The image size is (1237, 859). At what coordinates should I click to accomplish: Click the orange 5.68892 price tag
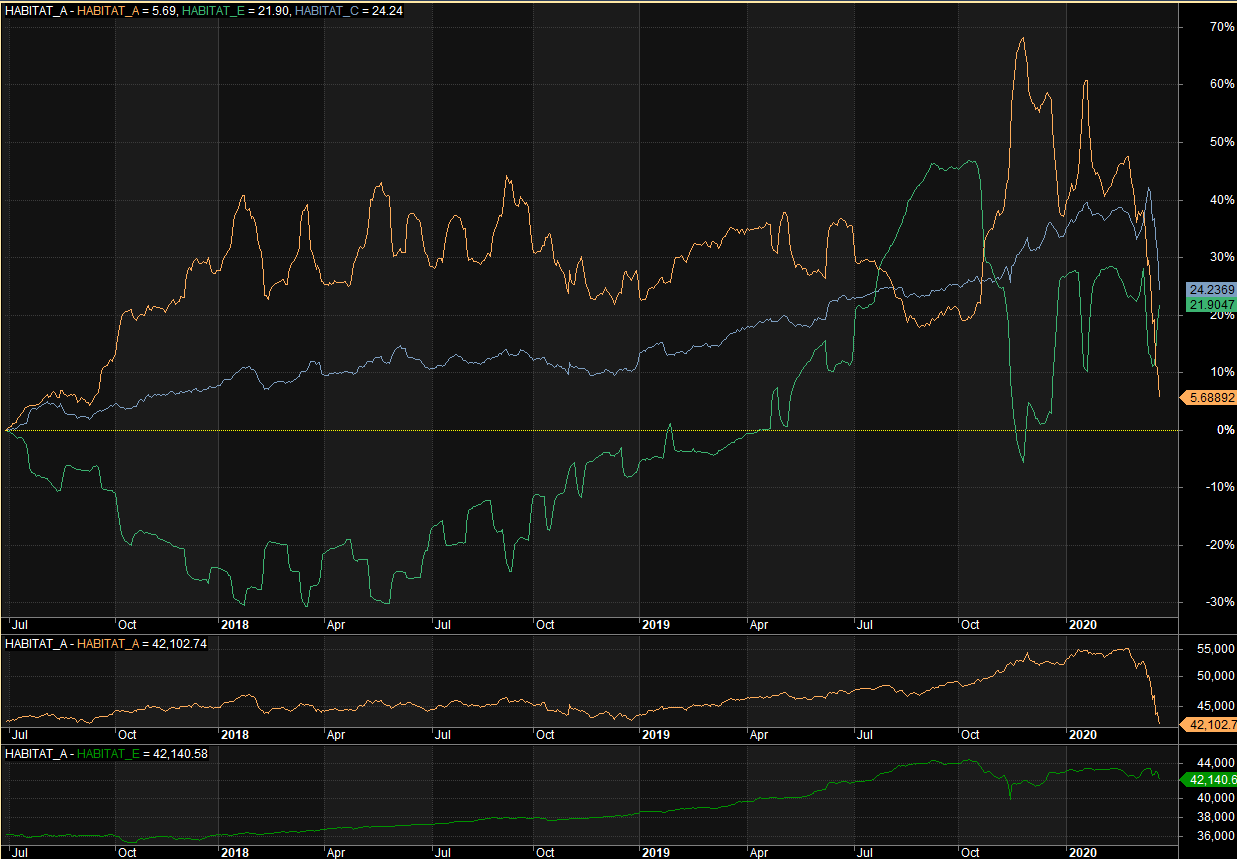[x=1208, y=397]
